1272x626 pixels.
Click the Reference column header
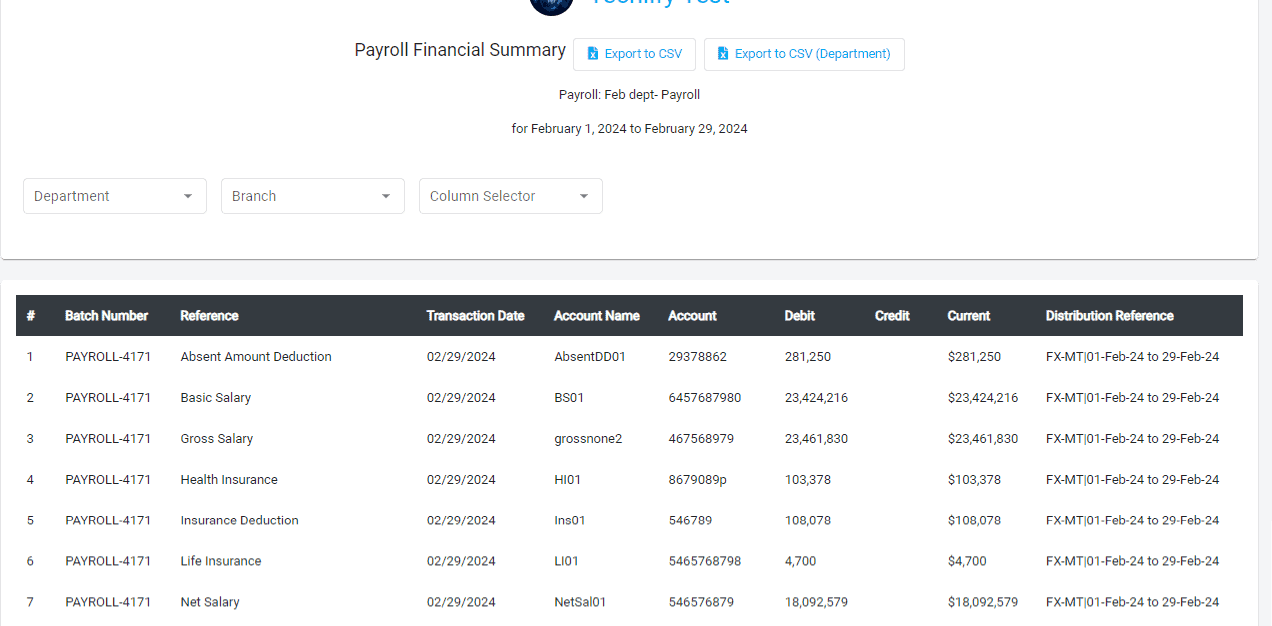209,315
